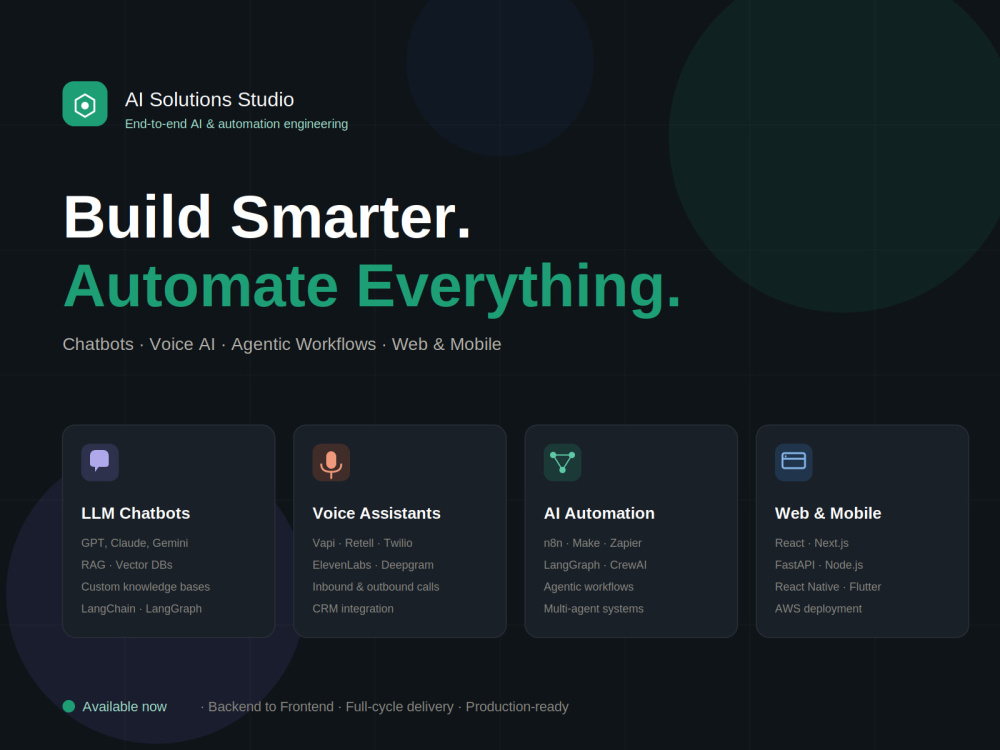
Task: Open the LLM Chatbots card heading
Action: [x=136, y=513]
